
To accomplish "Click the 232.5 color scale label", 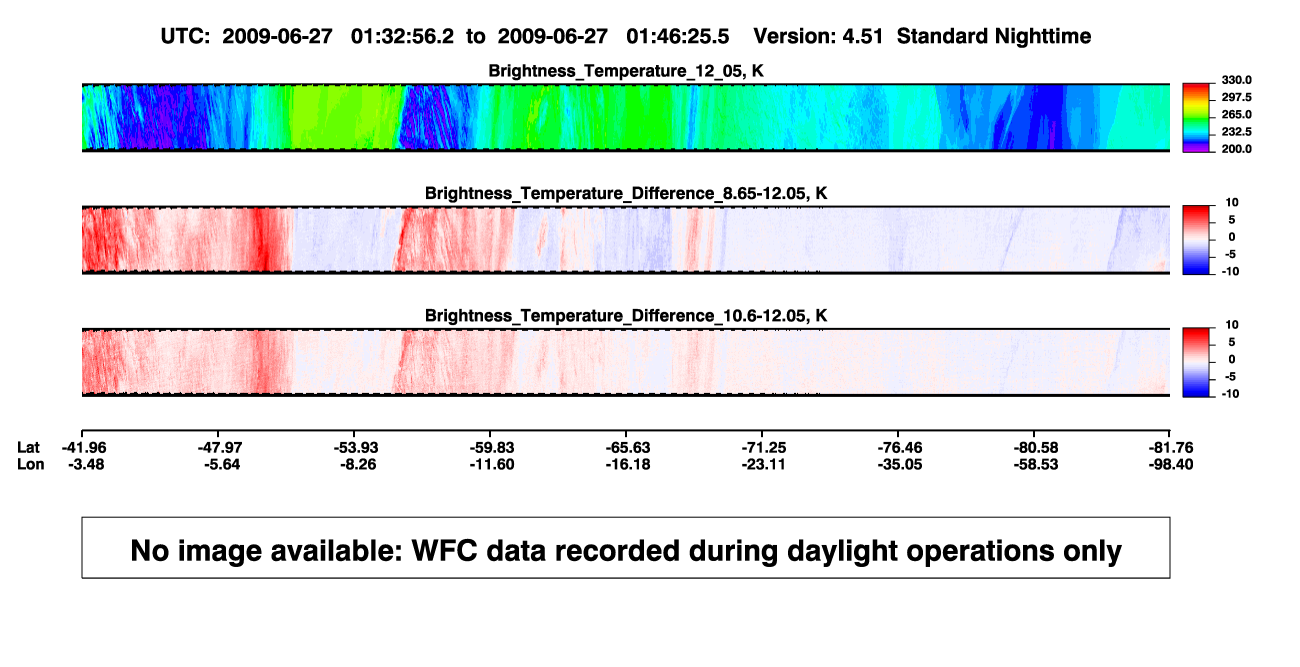I will 1235,131.
